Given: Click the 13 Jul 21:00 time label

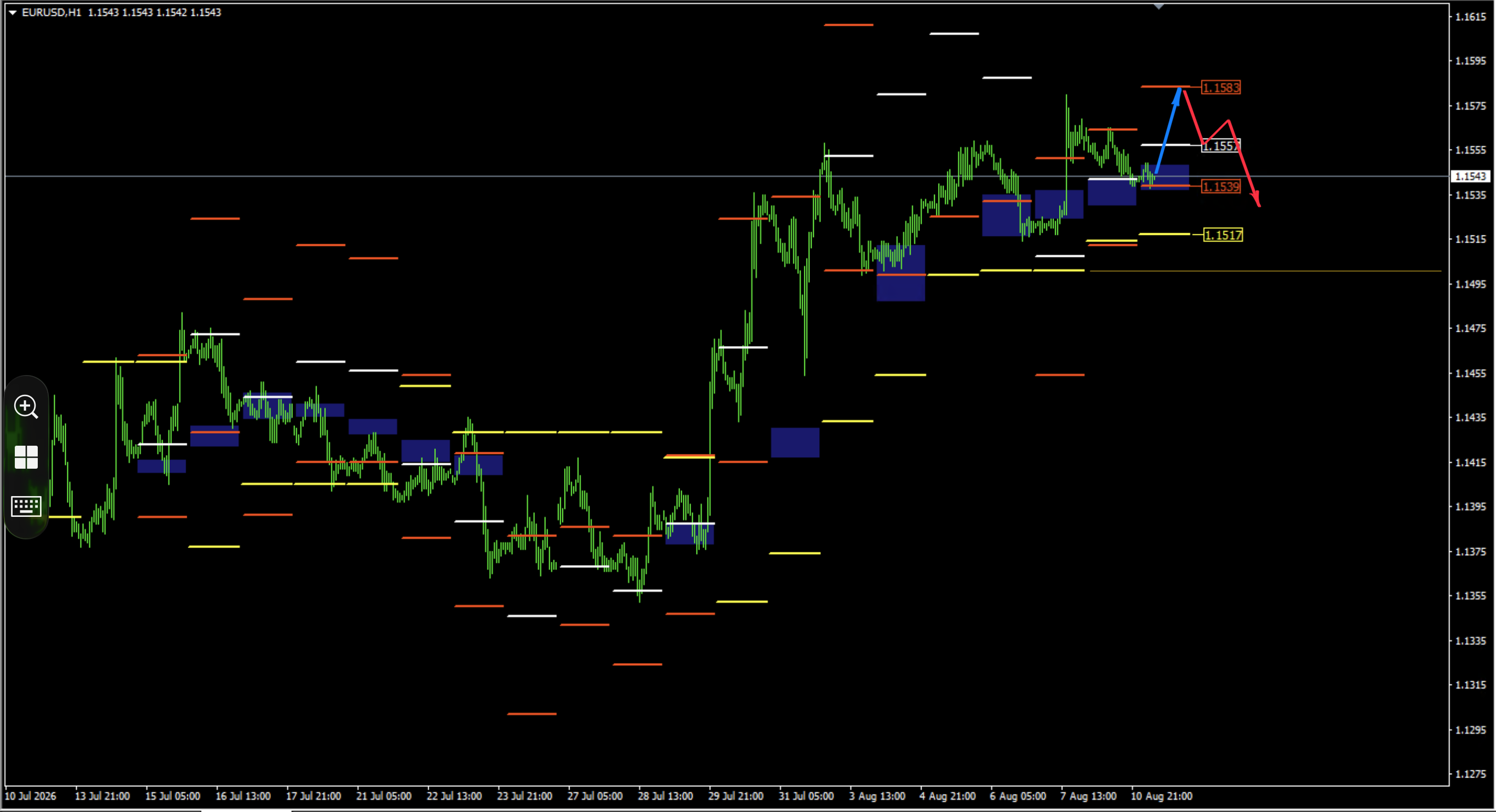Looking at the screenshot, I should pos(102,796).
